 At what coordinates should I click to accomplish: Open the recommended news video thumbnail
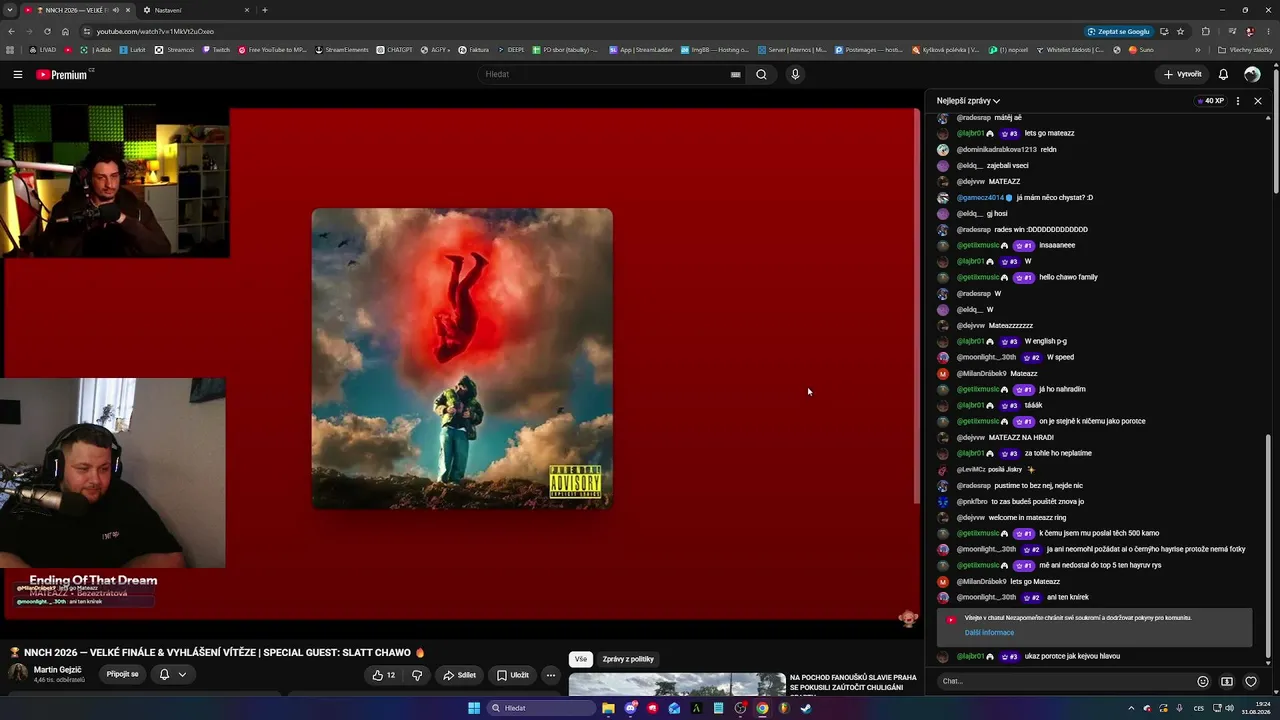pos(677,685)
